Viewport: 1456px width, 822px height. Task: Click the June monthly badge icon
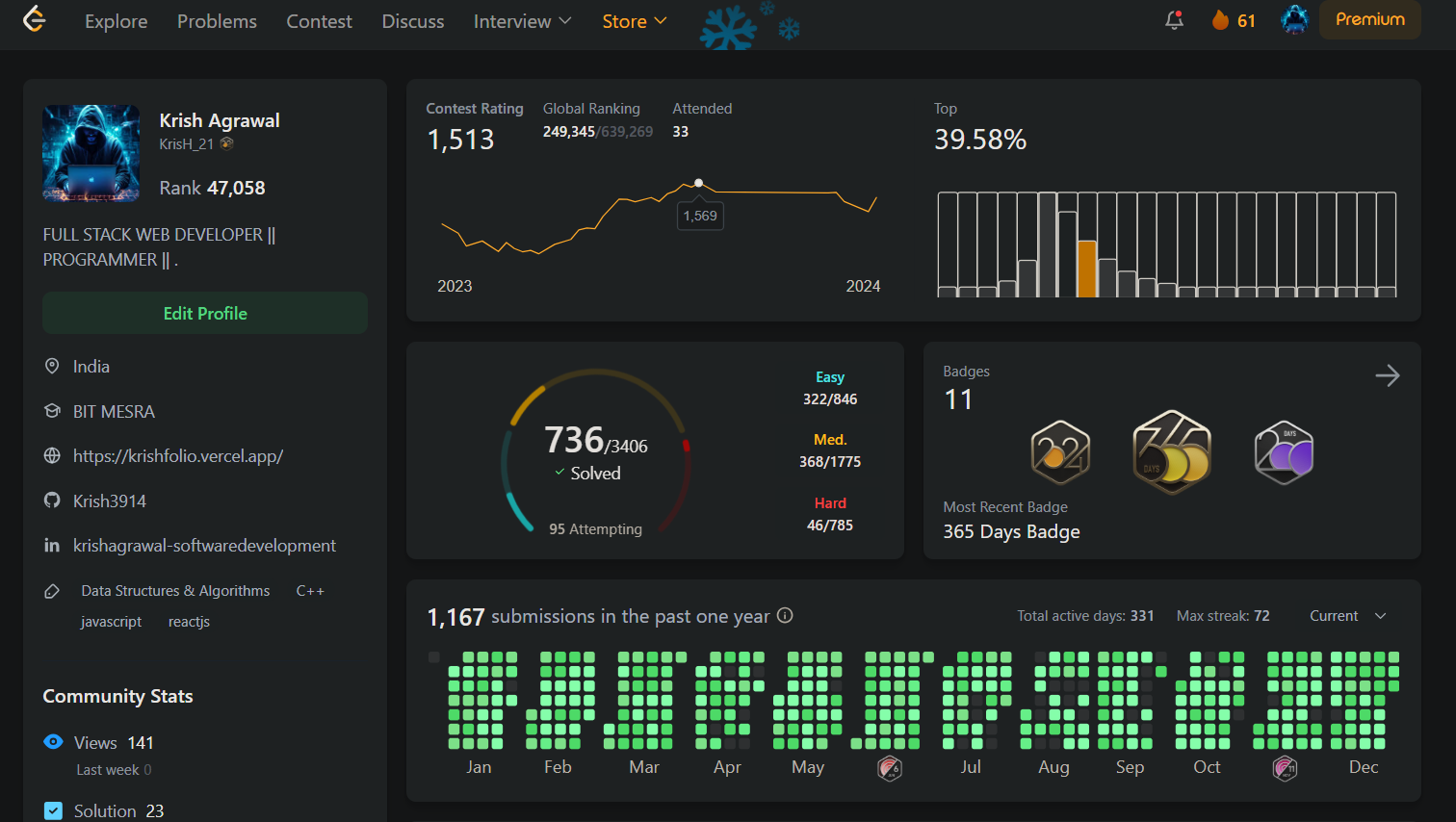(890, 768)
